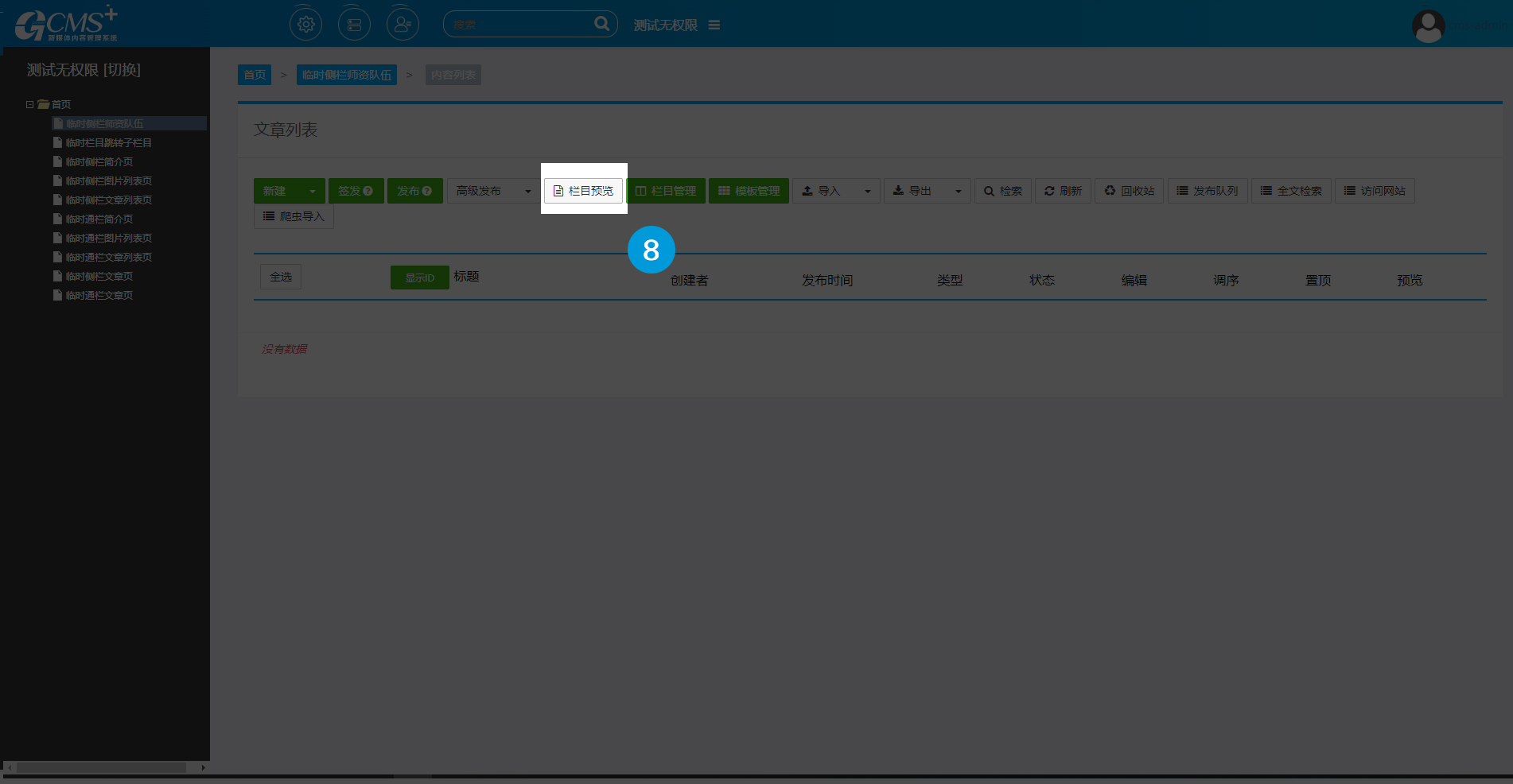Open the settings gear icon in header
This screenshot has width=1513, height=784.
(x=306, y=25)
